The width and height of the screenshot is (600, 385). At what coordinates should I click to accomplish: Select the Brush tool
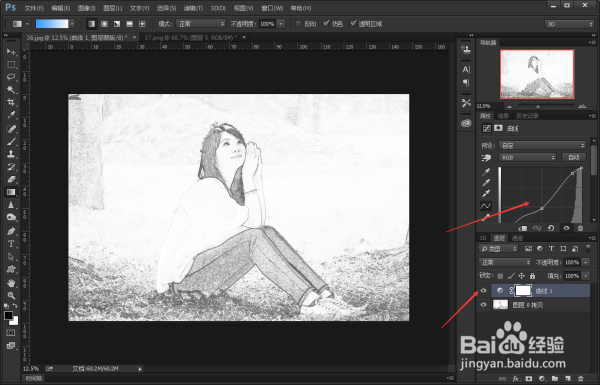point(11,142)
